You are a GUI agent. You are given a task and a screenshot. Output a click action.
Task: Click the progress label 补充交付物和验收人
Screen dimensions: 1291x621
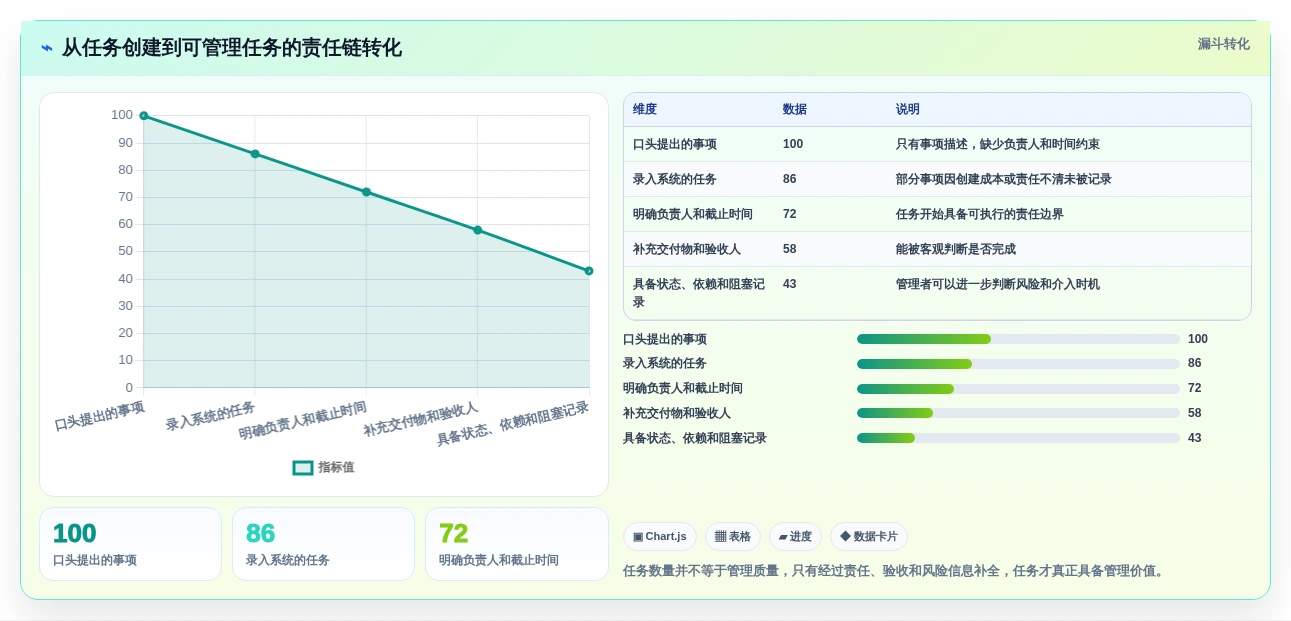(677, 413)
